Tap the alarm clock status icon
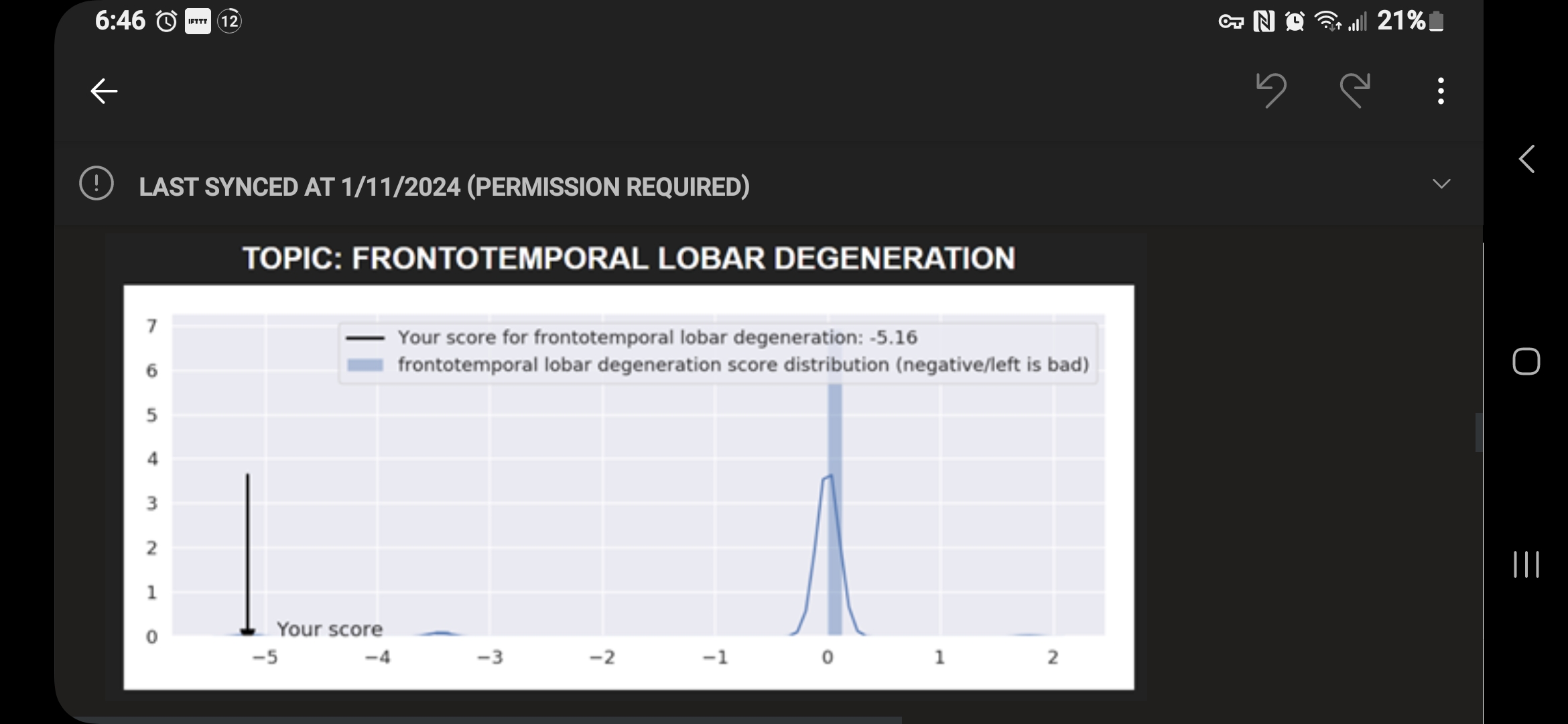The height and width of the screenshot is (724, 1568). pos(166,22)
